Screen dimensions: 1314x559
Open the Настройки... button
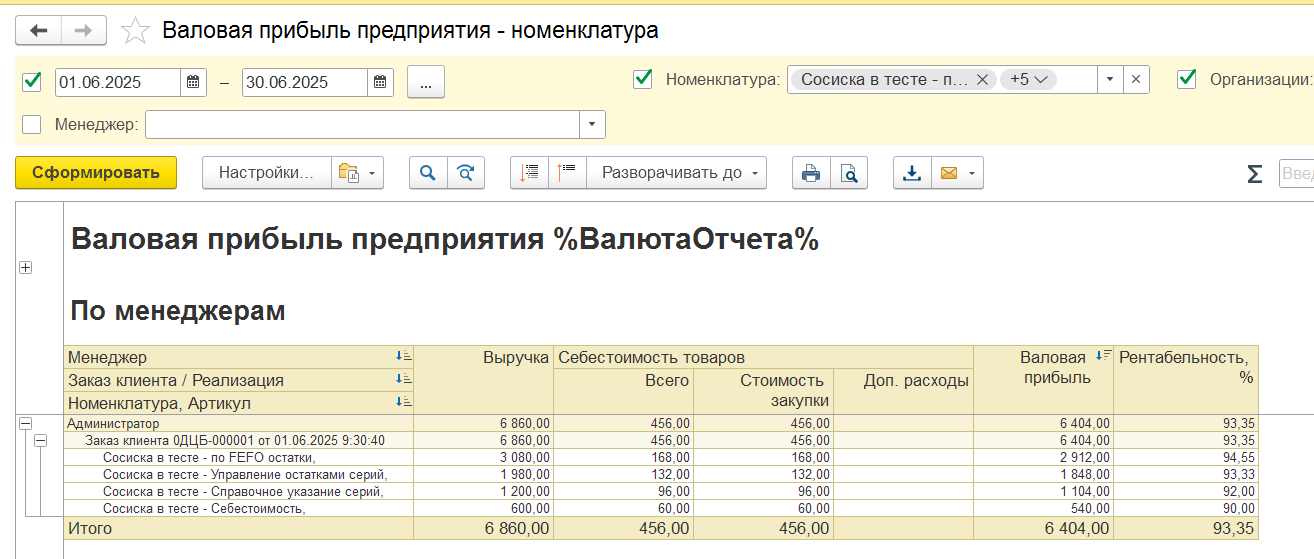(265, 173)
